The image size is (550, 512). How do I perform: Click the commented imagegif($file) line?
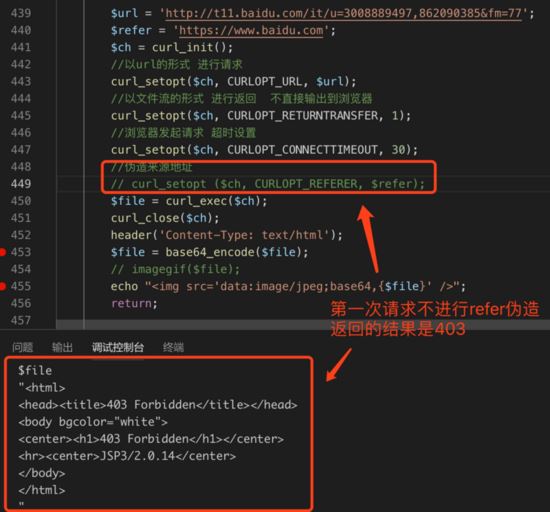click(x=175, y=269)
